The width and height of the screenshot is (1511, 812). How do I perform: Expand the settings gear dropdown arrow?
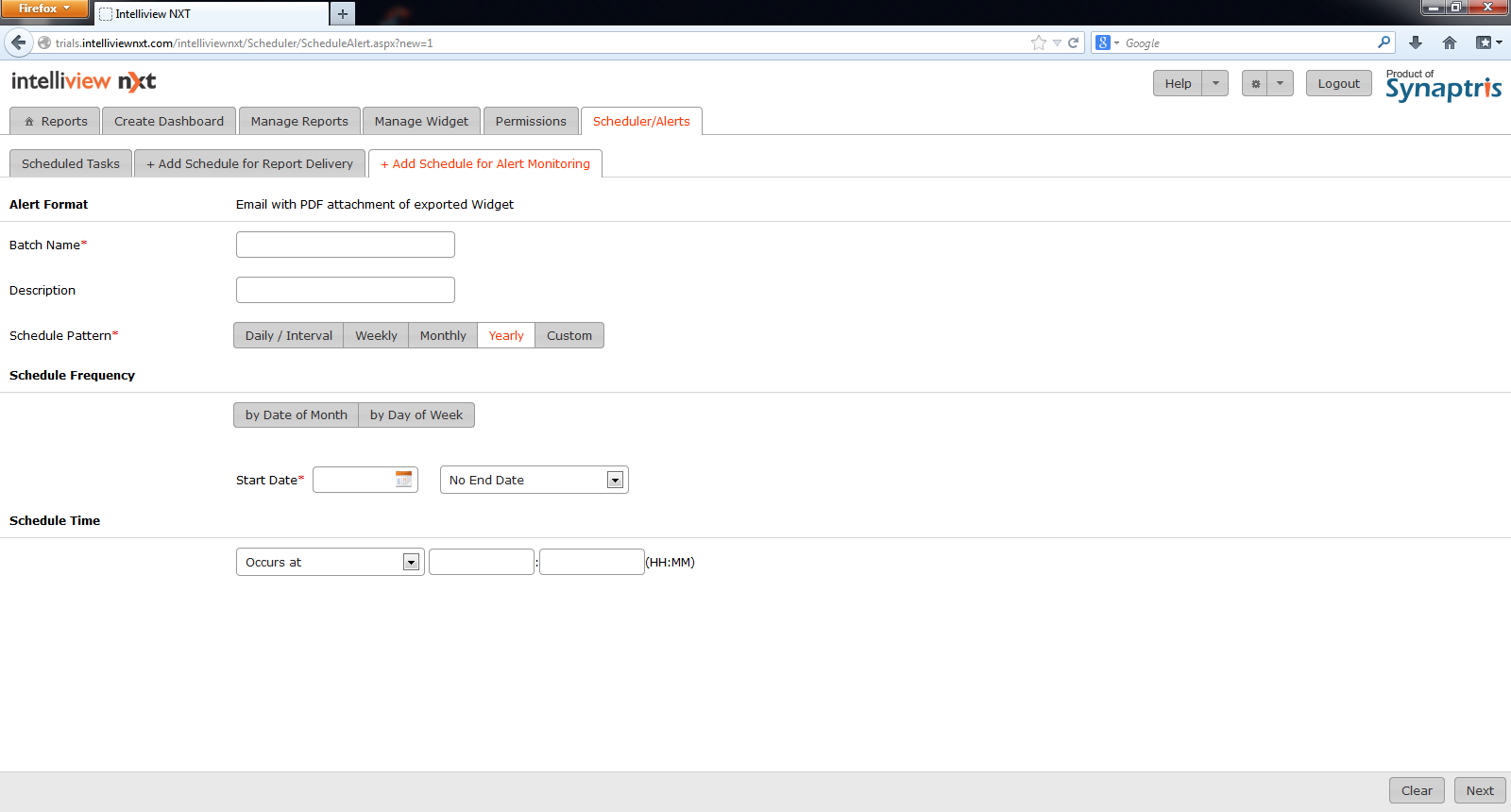click(1280, 83)
